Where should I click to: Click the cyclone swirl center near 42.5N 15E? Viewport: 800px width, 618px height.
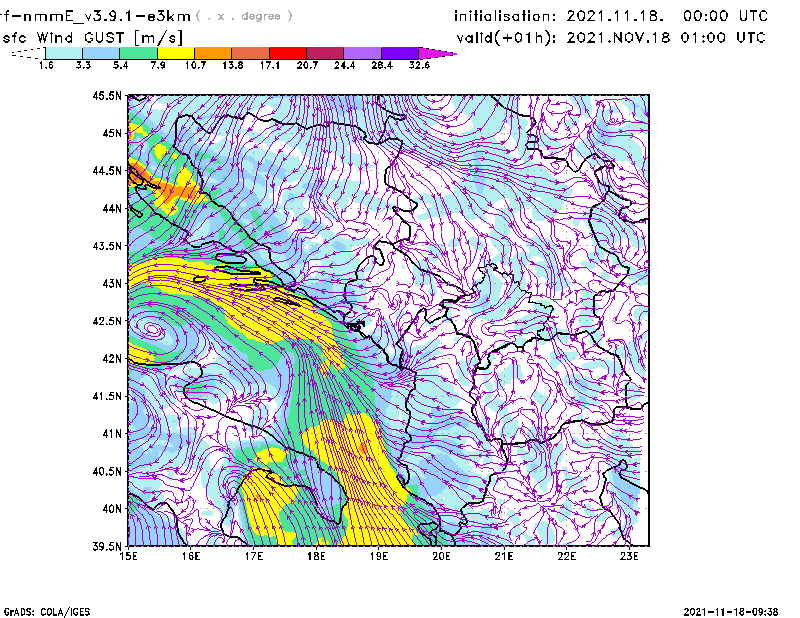[152, 329]
